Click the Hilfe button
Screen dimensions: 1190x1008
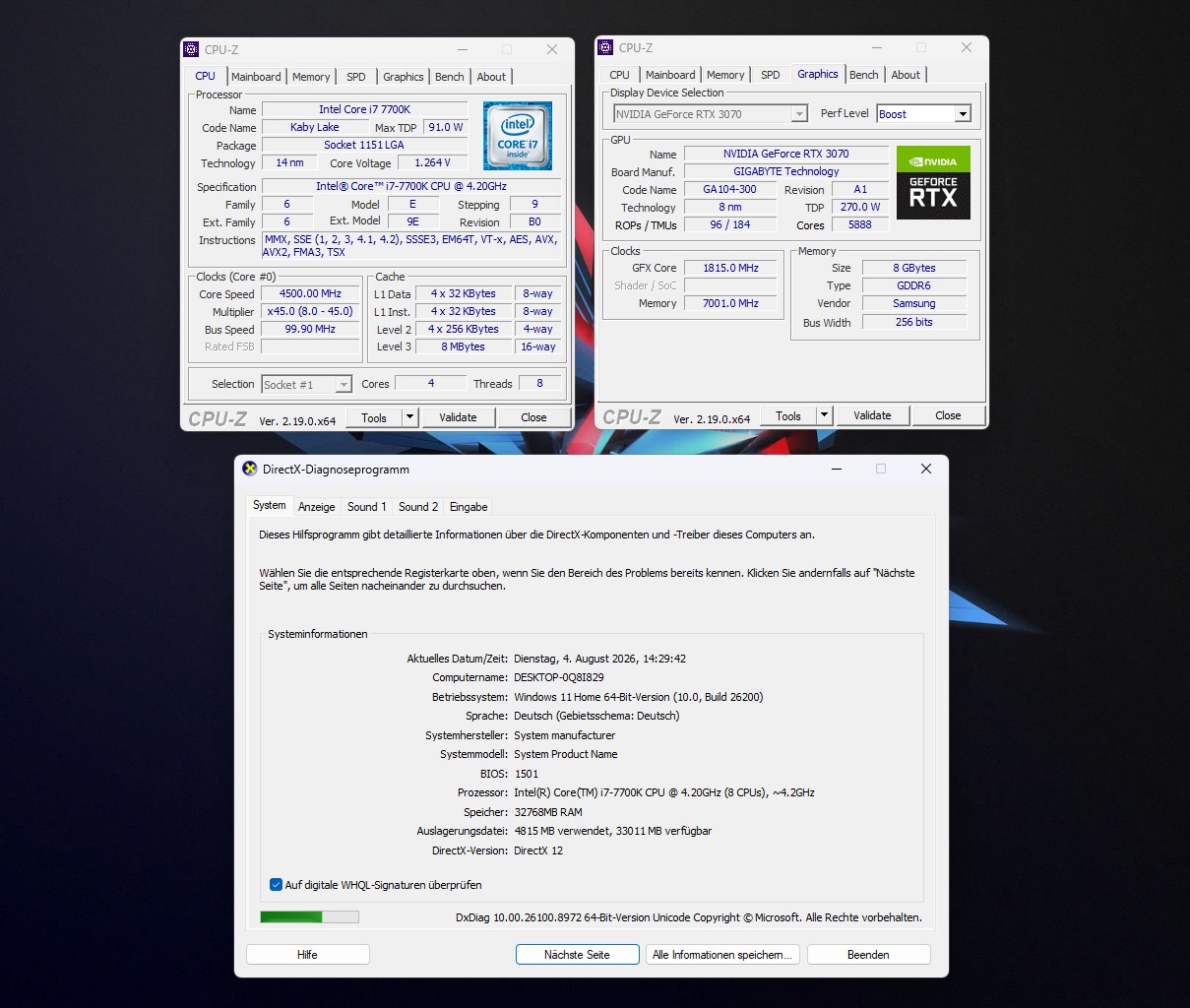click(307, 955)
